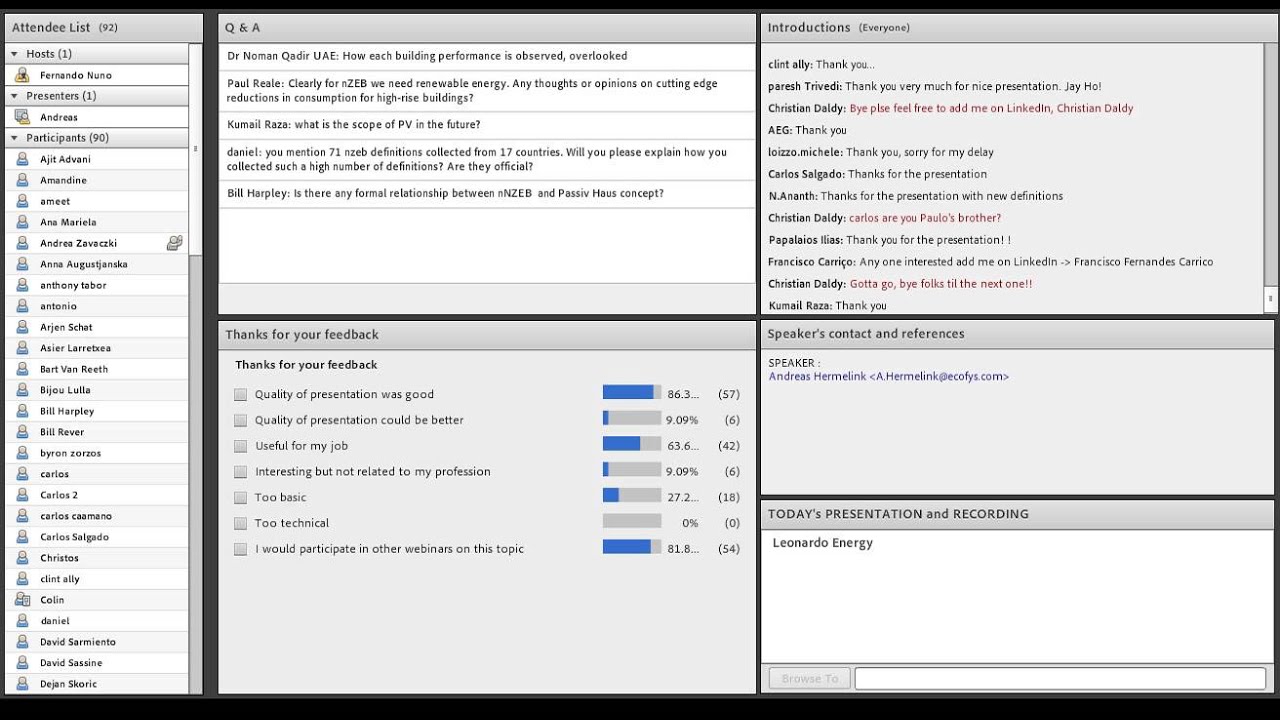Click participant icon next to Andrea Zavaczki
The image size is (1280, 720).
pyautogui.click(x=22, y=243)
